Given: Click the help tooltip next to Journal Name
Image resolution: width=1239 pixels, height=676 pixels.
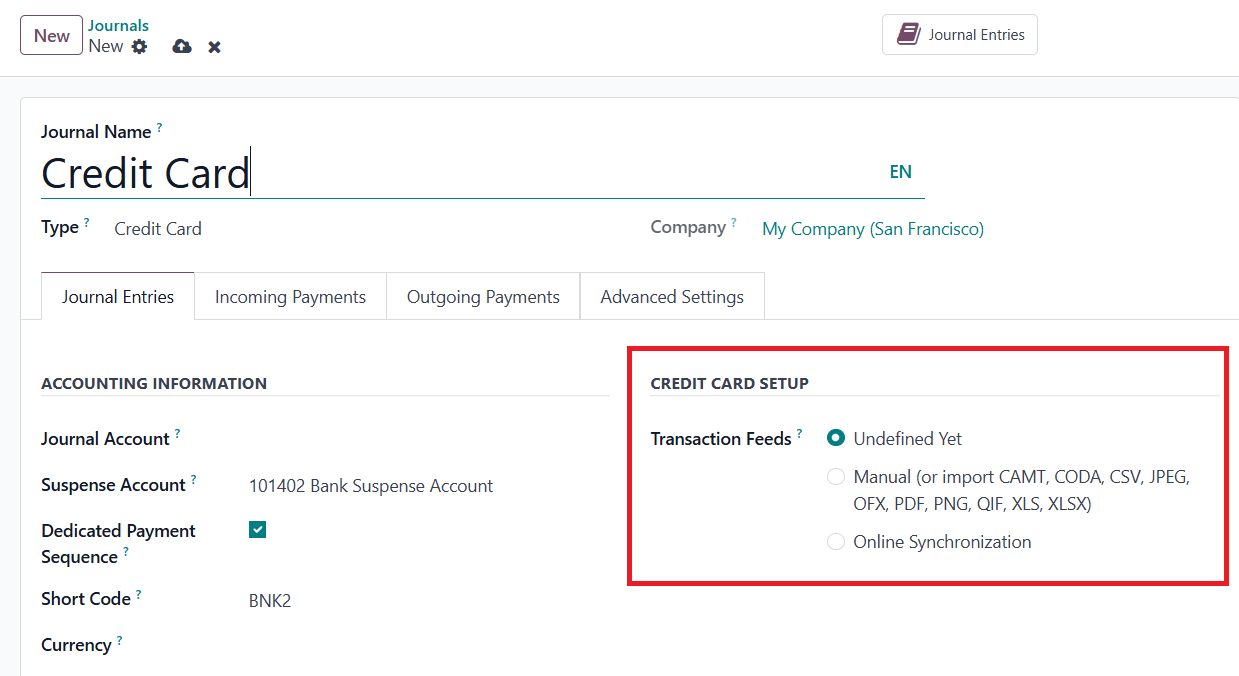Looking at the screenshot, I should coord(159,128).
